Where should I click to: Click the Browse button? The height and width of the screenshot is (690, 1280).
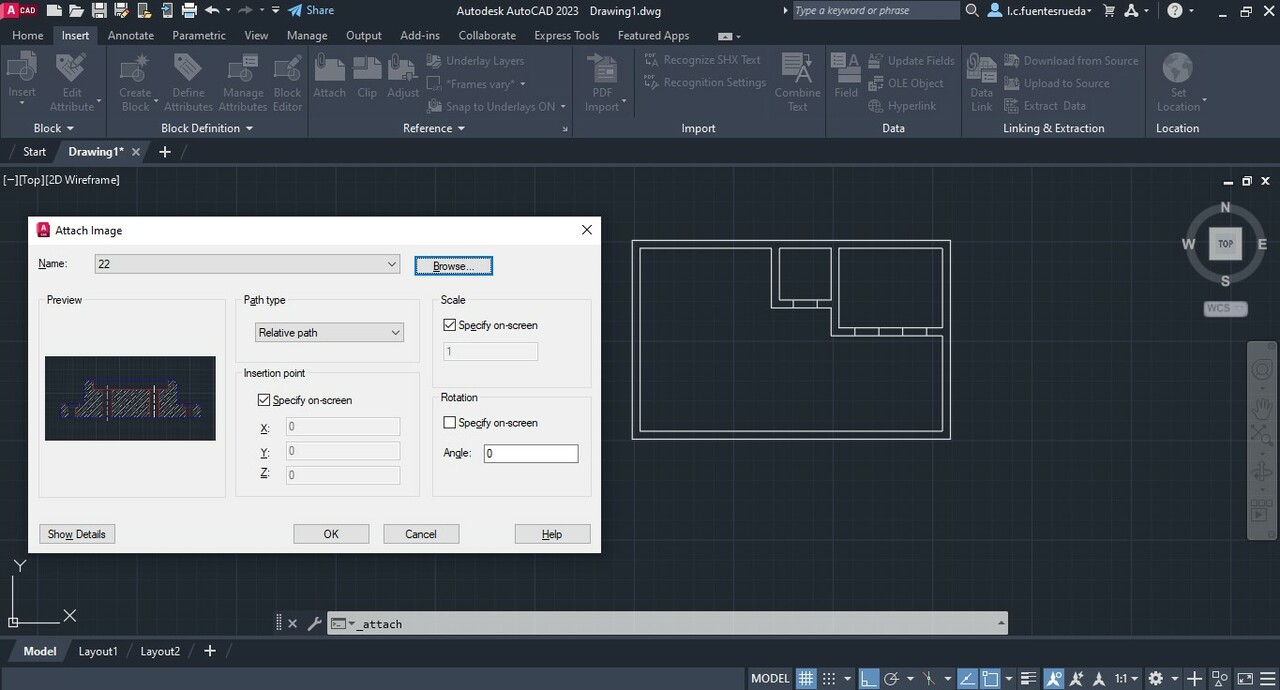(453, 266)
